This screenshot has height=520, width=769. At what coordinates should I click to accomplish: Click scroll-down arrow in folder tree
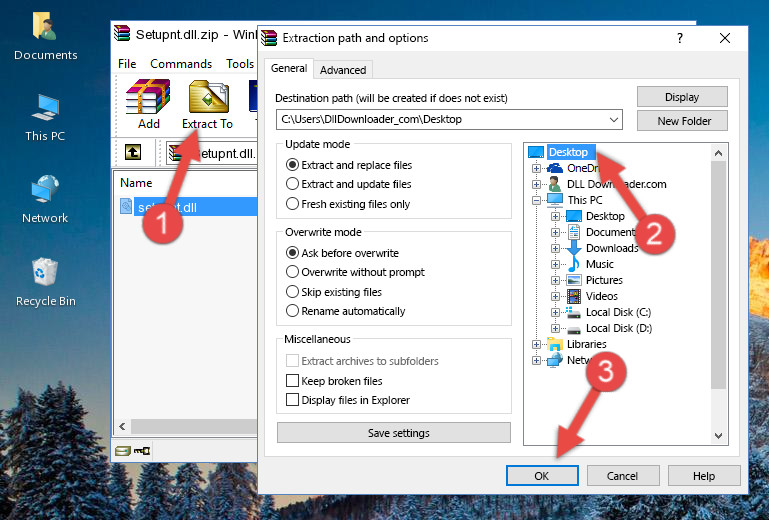click(718, 436)
